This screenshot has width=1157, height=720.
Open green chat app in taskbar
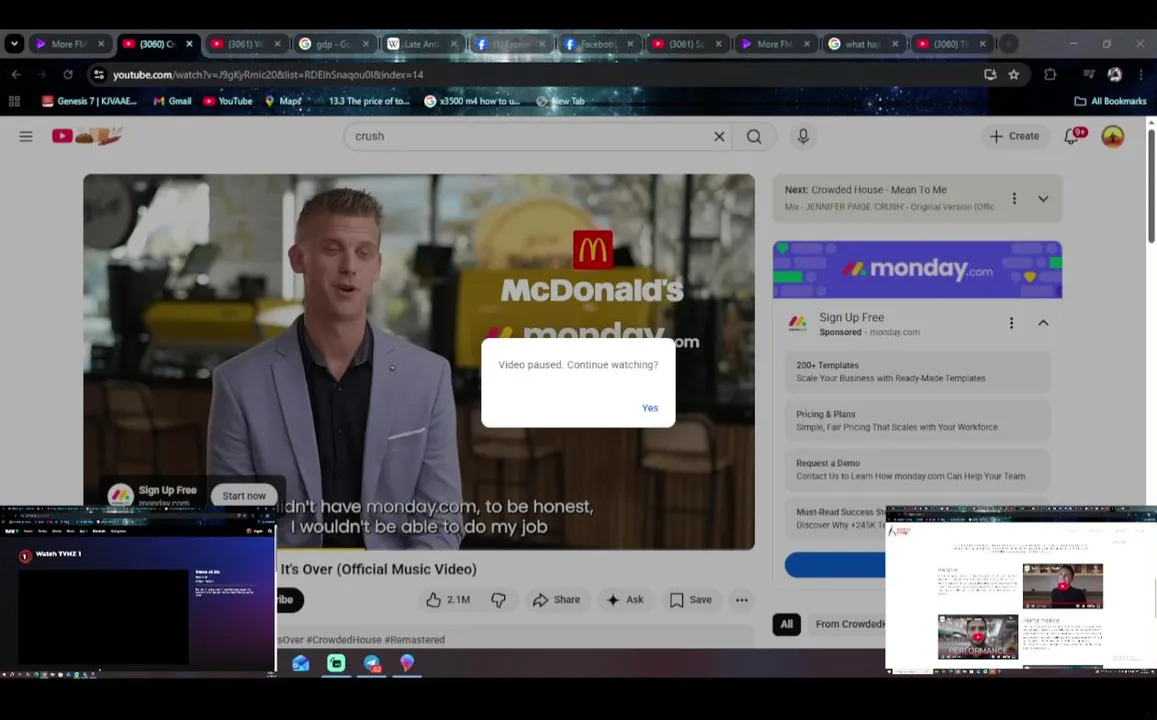click(x=336, y=663)
